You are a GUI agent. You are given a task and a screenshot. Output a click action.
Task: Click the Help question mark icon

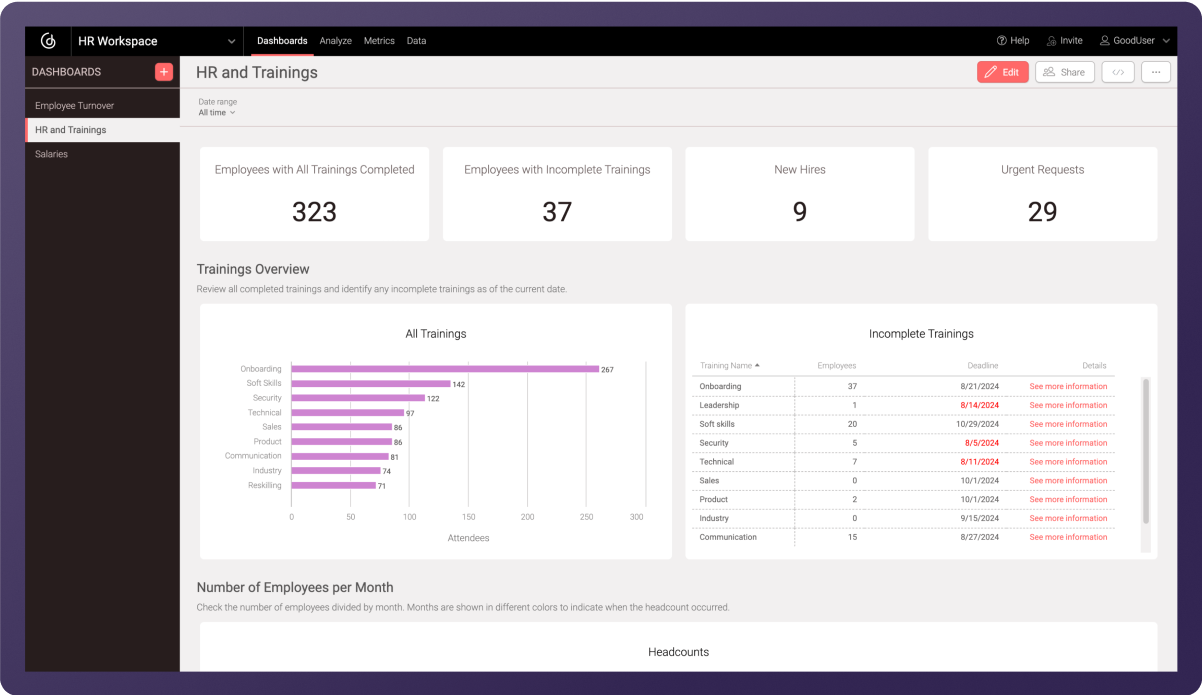point(1001,41)
